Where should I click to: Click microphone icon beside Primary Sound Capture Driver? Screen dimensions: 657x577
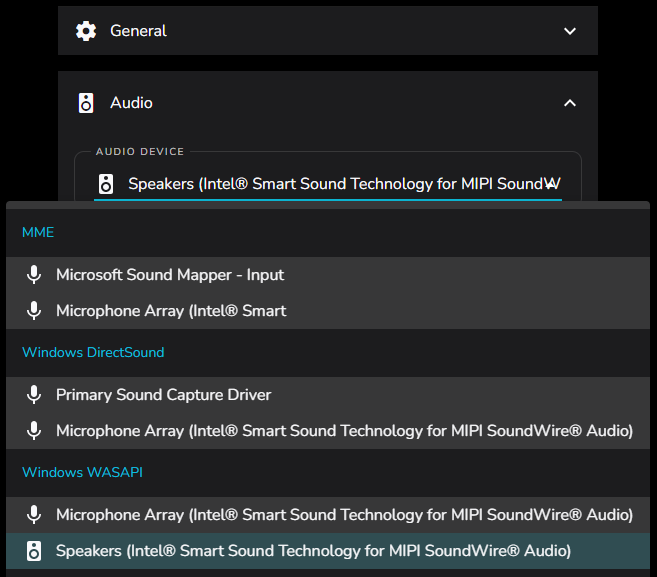[34, 395]
